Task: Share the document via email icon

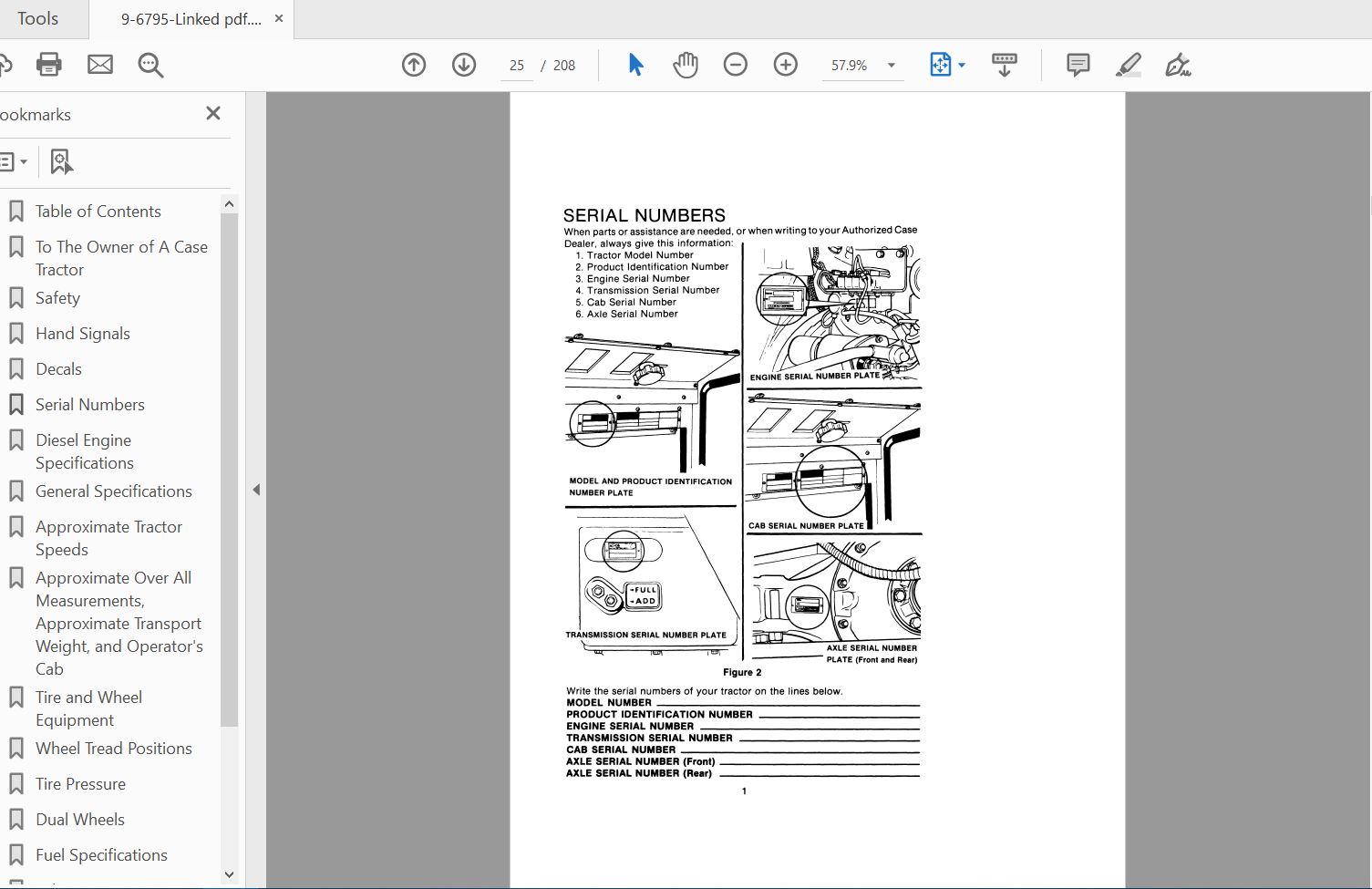Action: click(100, 64)
